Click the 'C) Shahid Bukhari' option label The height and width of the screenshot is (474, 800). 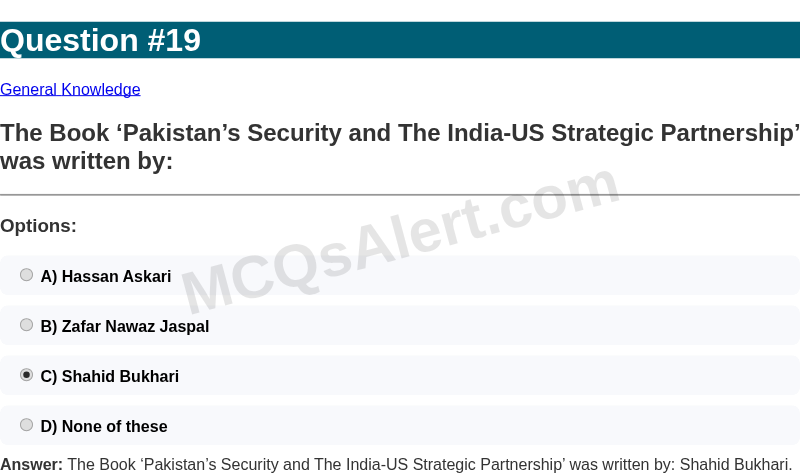coord(110,376)
